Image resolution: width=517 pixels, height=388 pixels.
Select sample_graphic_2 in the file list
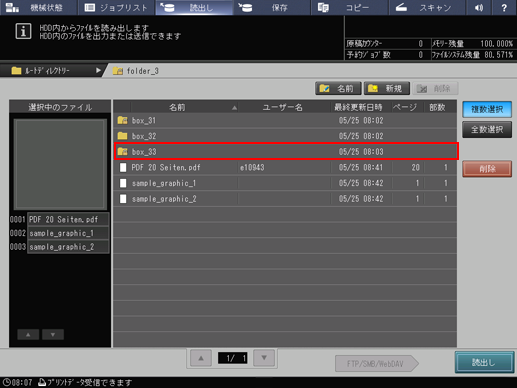coord(285,199)
